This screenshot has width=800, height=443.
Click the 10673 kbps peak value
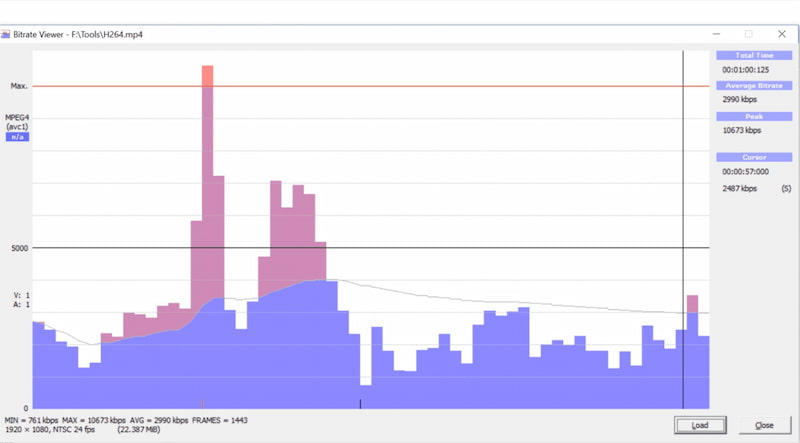pos(741,130)
